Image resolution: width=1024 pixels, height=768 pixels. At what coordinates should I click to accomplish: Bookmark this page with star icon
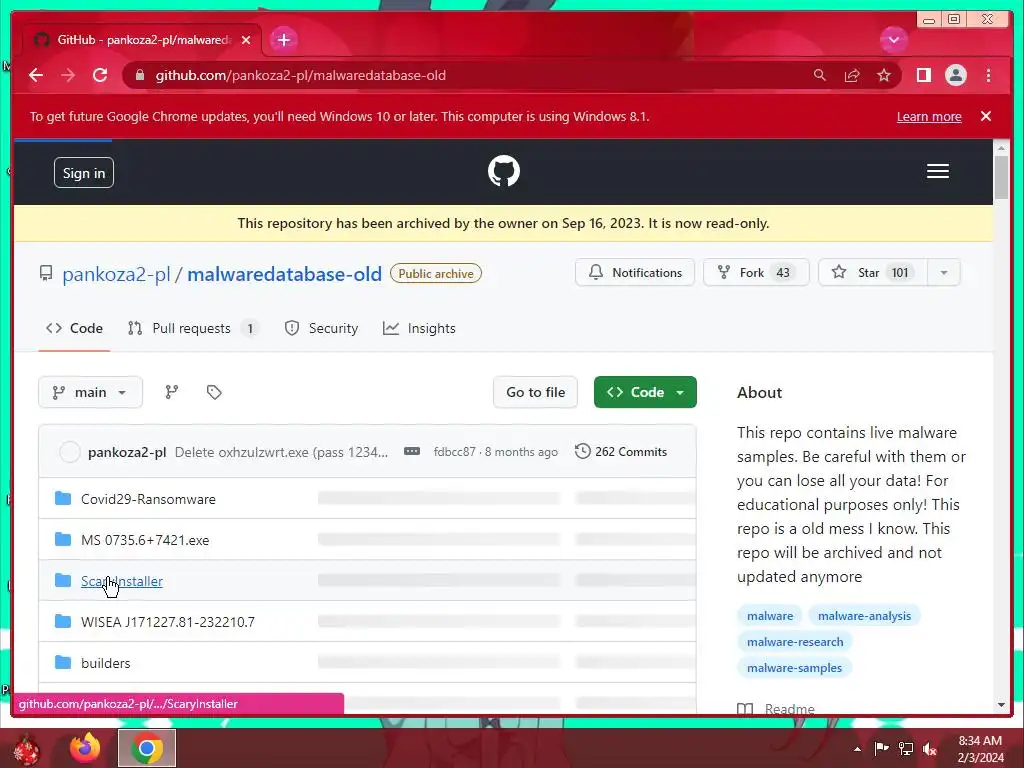tap(884, 75)
